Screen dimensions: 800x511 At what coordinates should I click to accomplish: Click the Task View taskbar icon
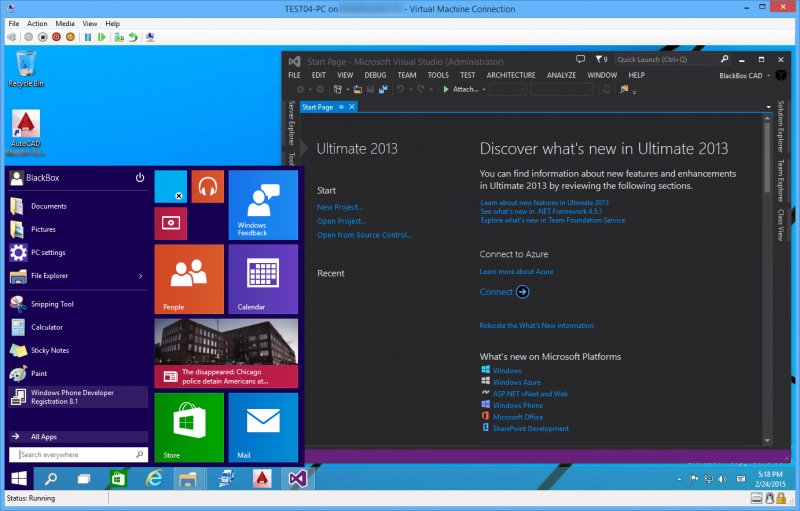click(x=84, y=479)
